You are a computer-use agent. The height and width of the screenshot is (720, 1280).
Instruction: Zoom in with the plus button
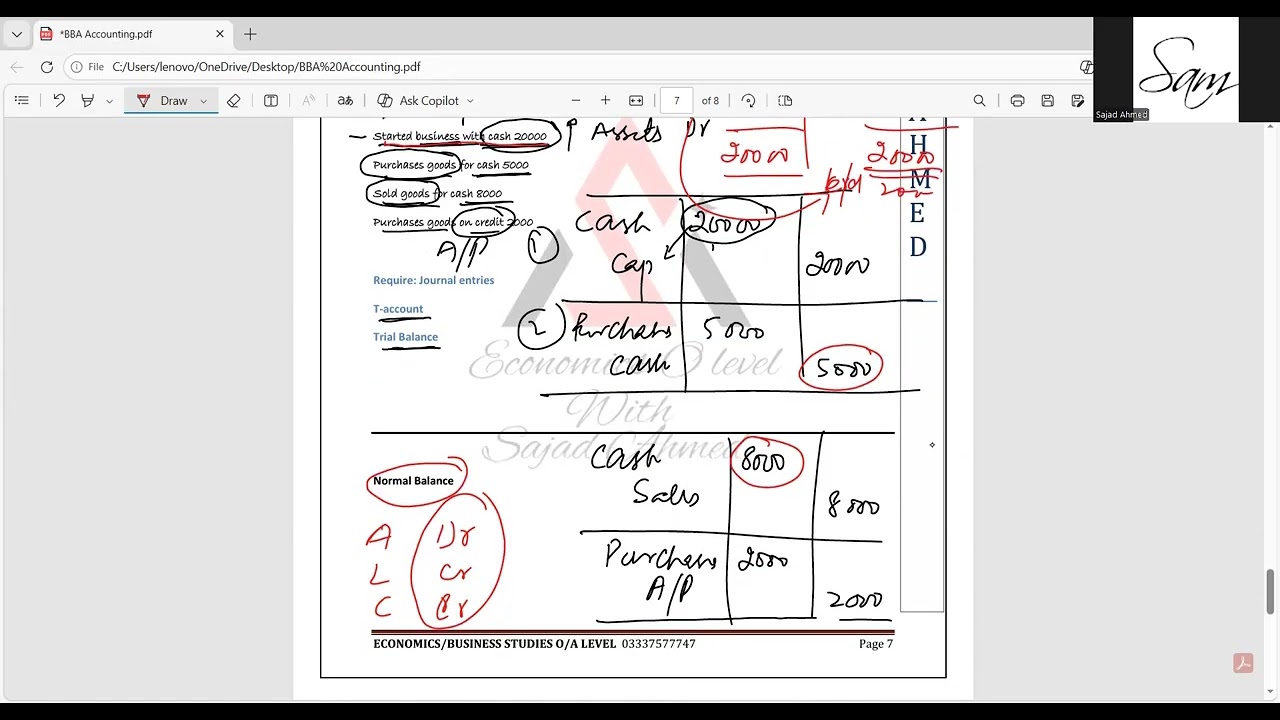(x=605, y=100)
